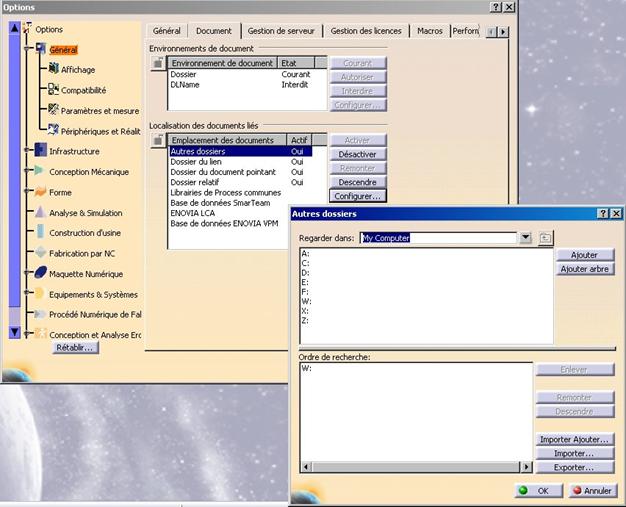Click the Analyse & Simulation icon
This screenshot has height=507, width=626.
click(x=40, y=213)
